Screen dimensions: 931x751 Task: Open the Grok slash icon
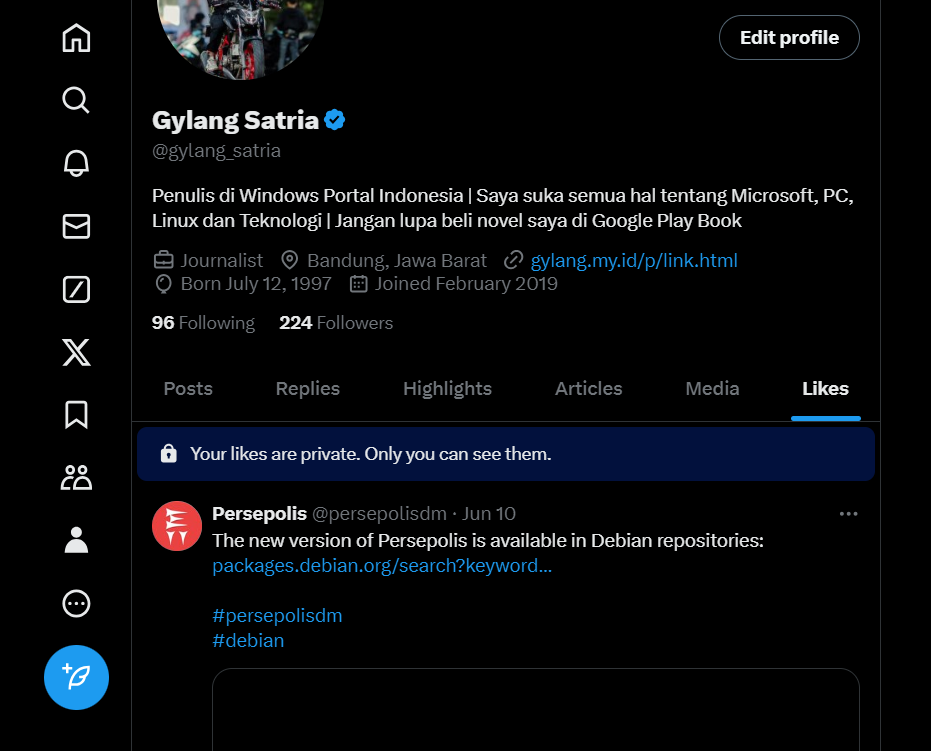coord(76,290)
